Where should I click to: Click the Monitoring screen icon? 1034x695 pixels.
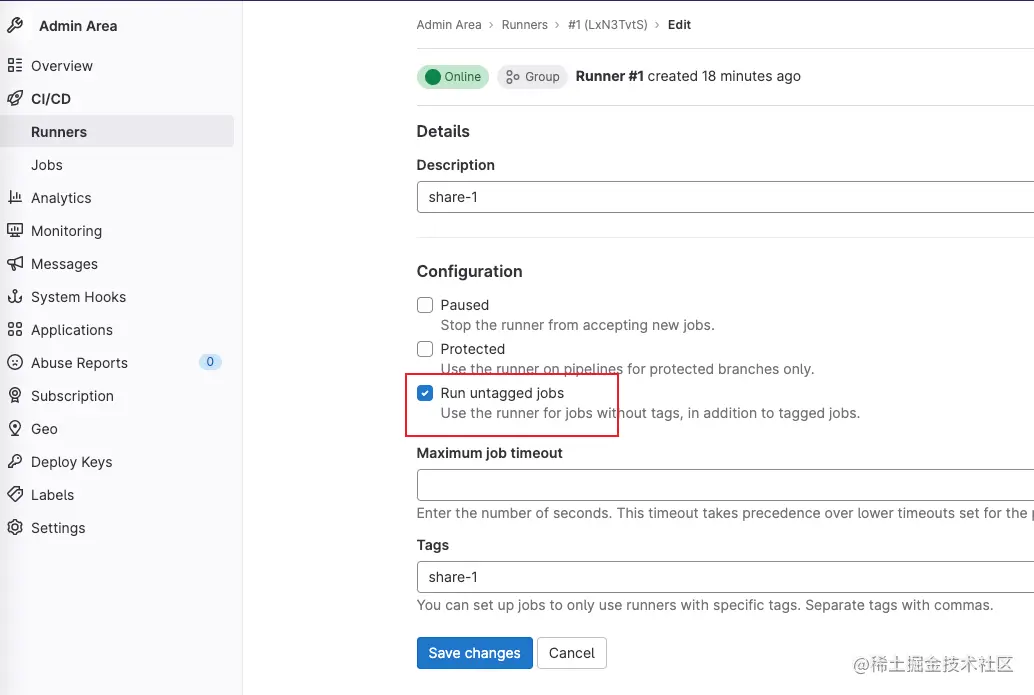click(15, 231)
